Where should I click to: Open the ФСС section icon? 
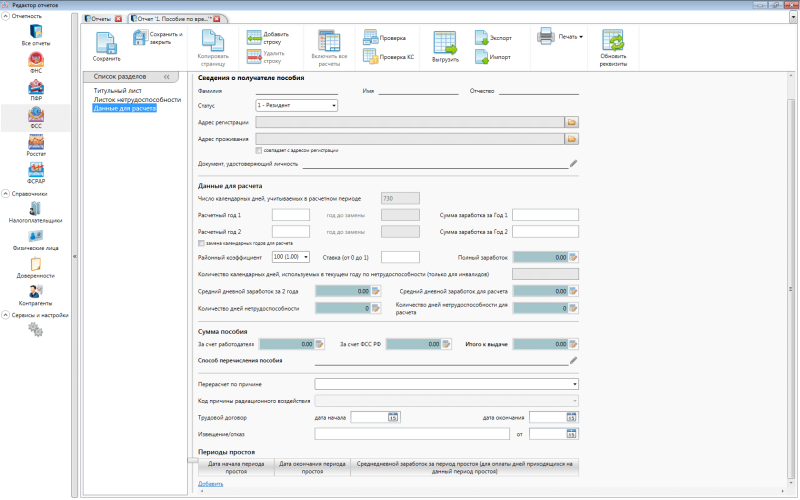click(x=36, y=114)
